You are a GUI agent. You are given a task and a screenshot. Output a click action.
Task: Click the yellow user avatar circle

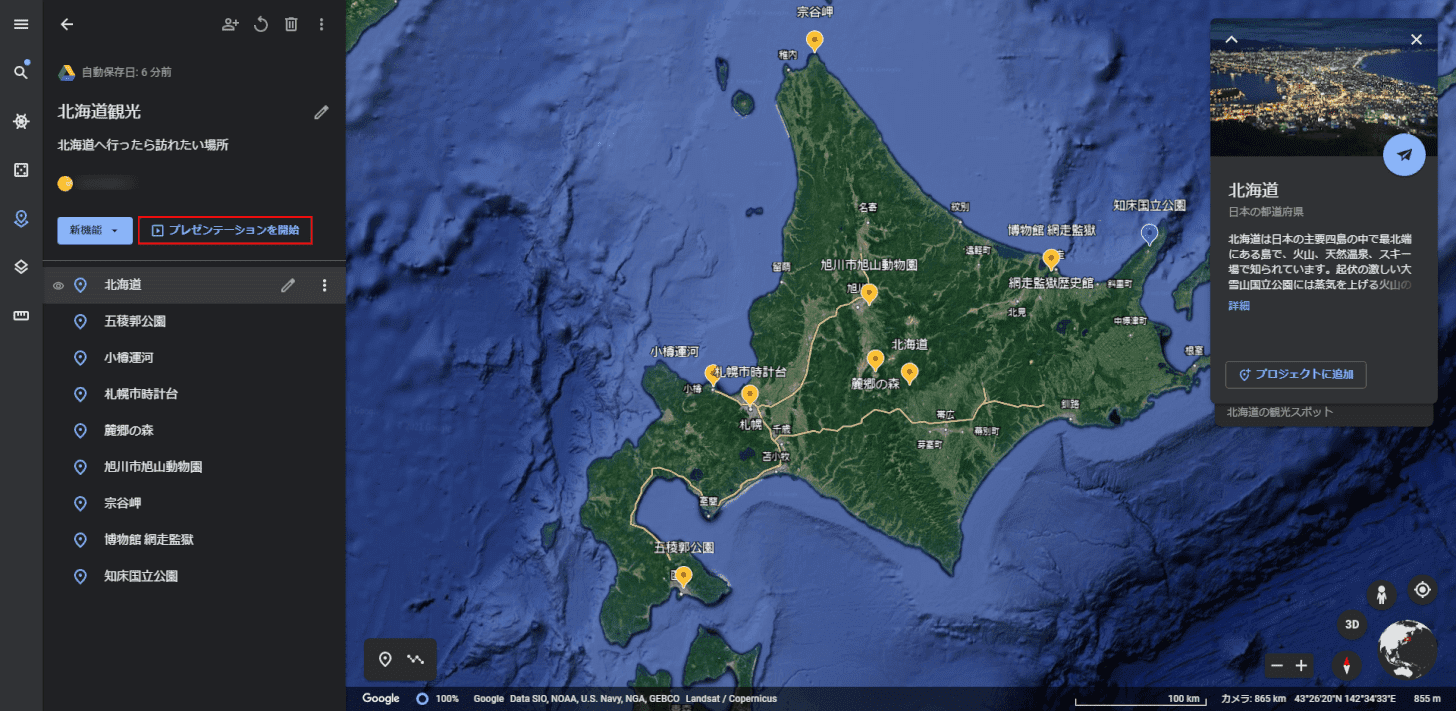click(65, 183)
